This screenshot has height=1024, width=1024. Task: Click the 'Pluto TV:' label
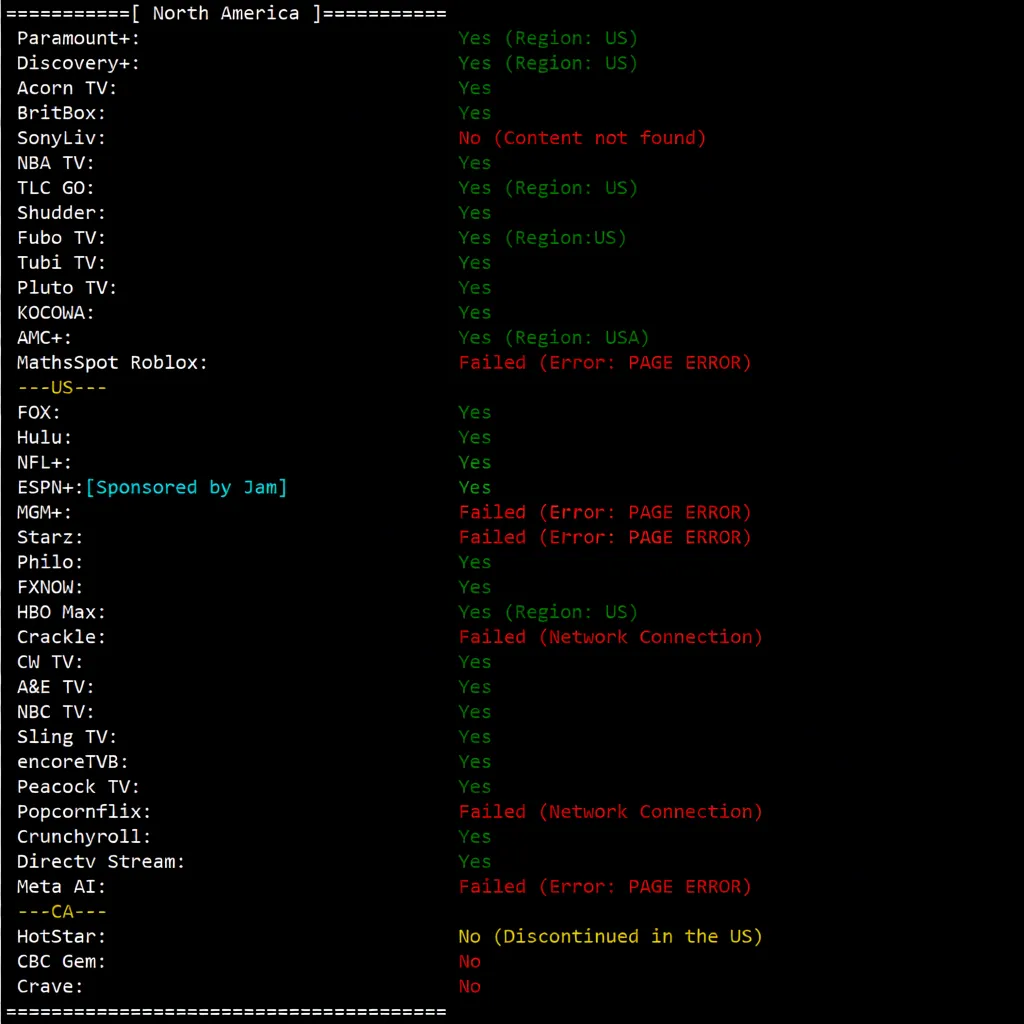coord(67,287)
